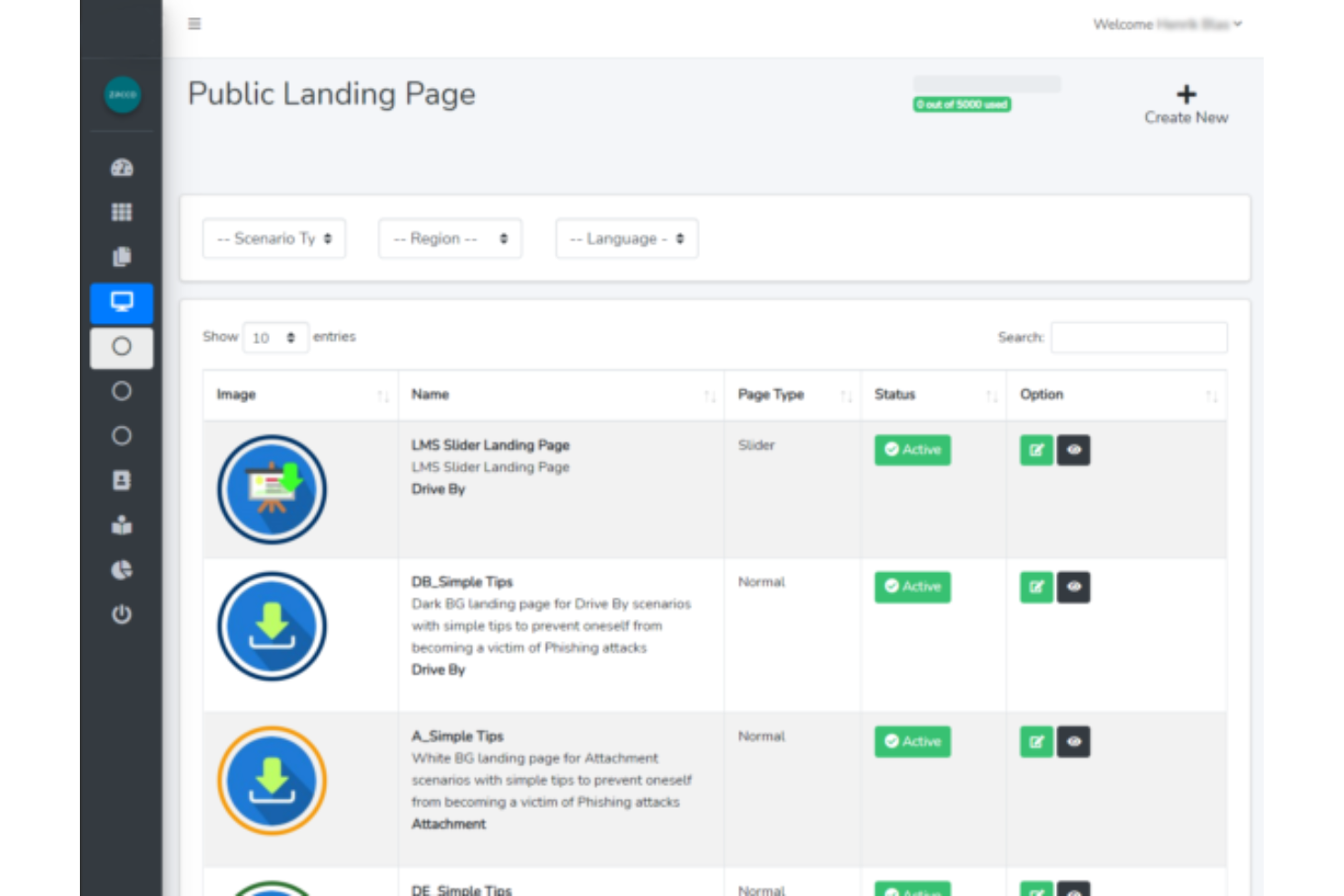This screenshot has height=896, width=1344.
Task: Click the 0 out of 5000 used badge
Action: pos(962,104)
